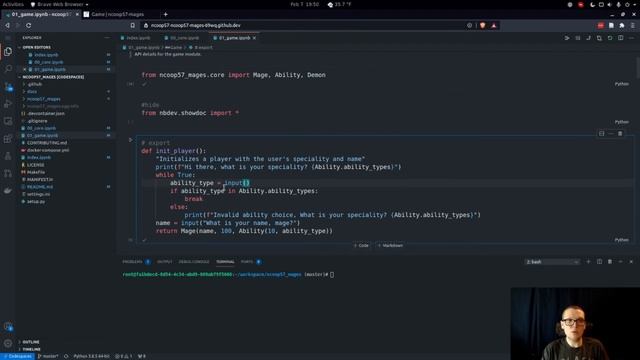Expand the TIMELINE section

tap(31, 349)
